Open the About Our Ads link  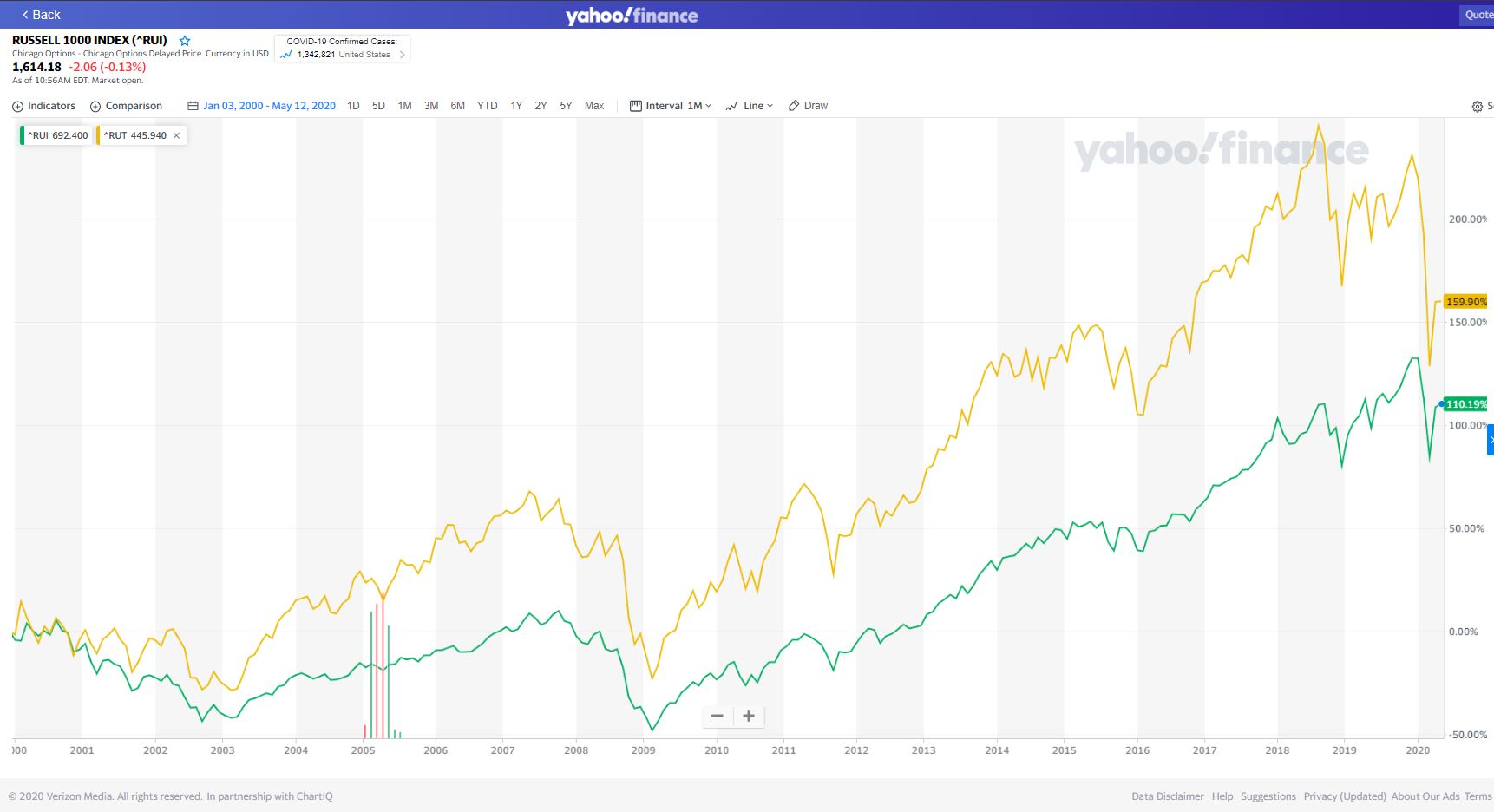(1425, 796)
